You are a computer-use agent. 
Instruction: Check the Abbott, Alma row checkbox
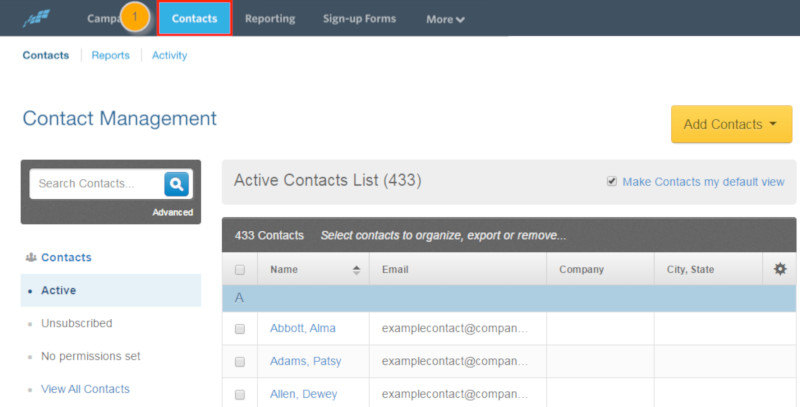point(240,329)
